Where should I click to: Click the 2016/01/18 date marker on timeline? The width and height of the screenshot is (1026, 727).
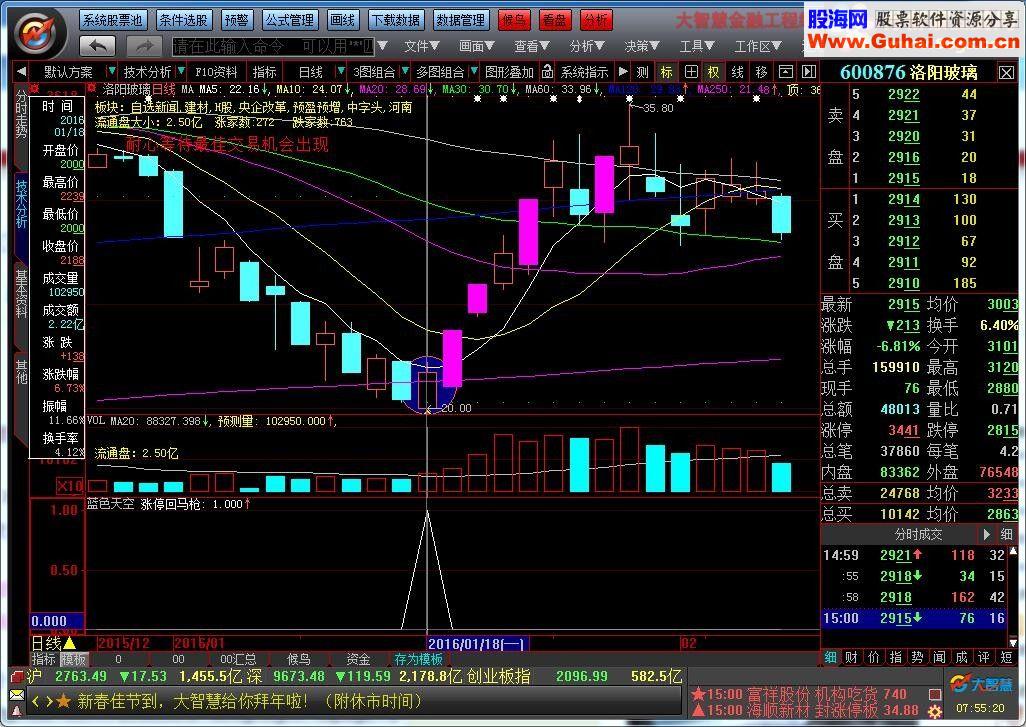click(x=477, y=644)
